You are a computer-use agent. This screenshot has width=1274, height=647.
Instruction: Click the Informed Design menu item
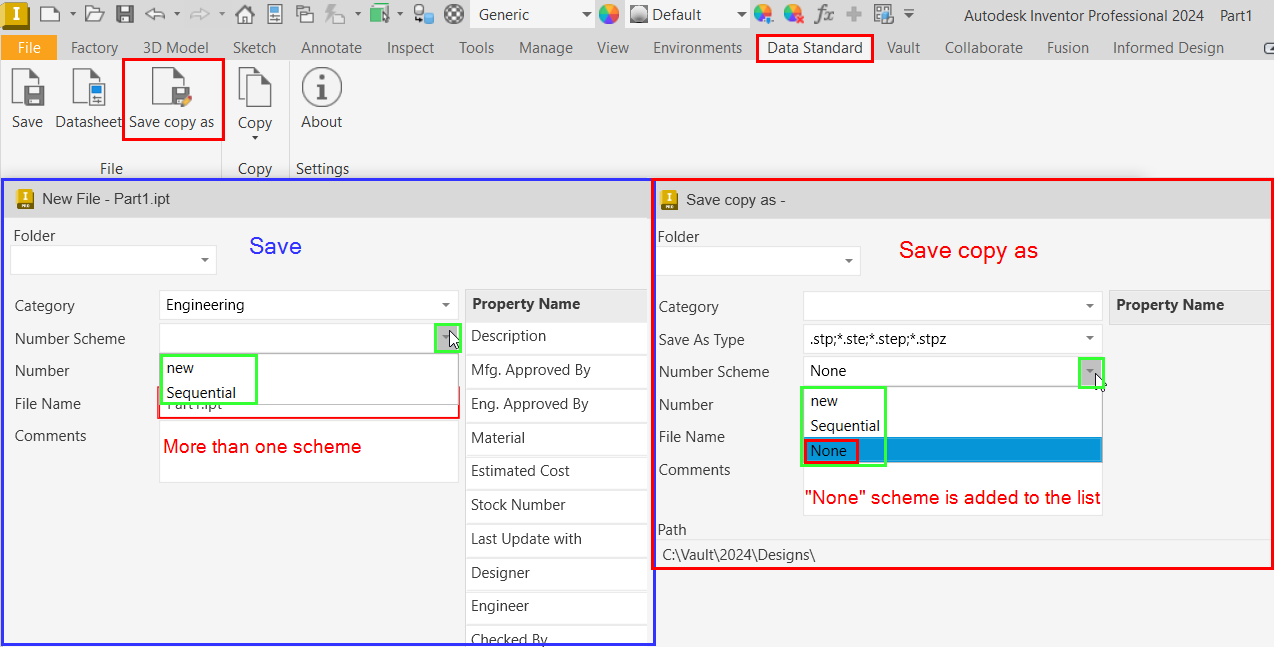click(x=1168, y=47)
